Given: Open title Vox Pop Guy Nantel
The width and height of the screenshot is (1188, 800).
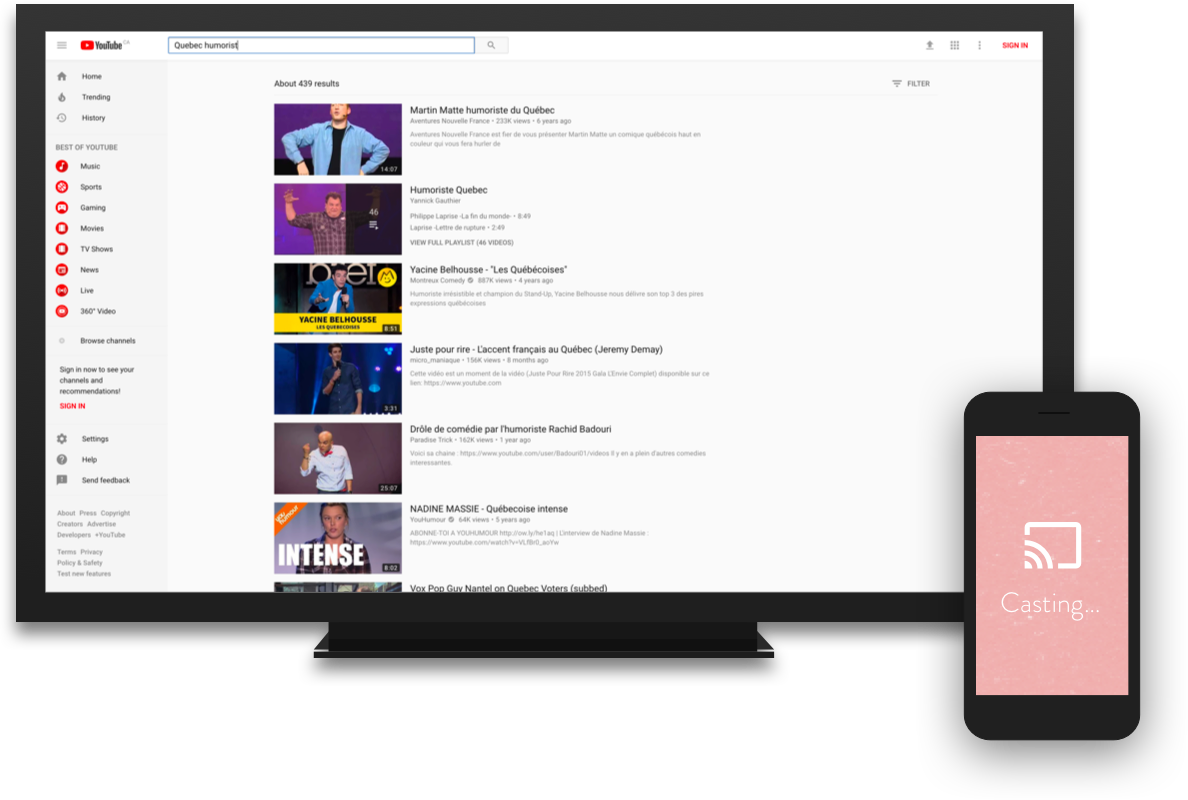Looking at the screenshot, I should click(x=508, y=588).
